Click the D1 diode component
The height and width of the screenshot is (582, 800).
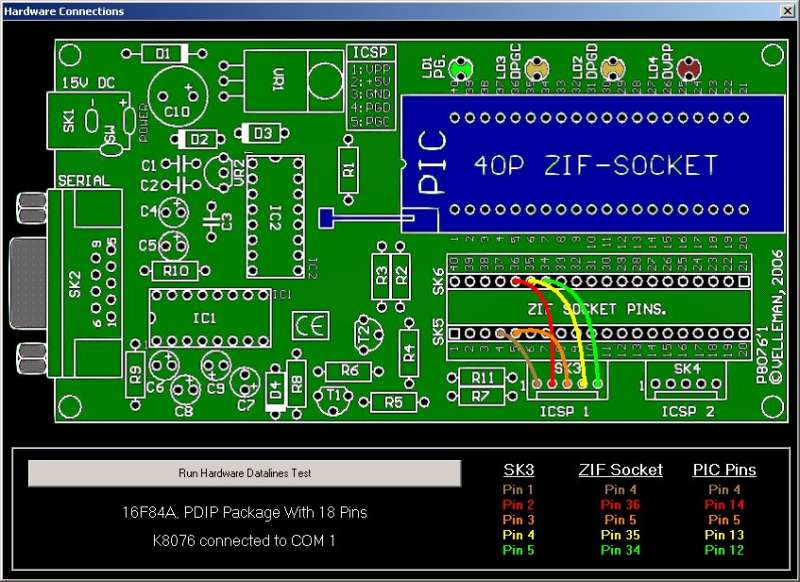[164, 53]
